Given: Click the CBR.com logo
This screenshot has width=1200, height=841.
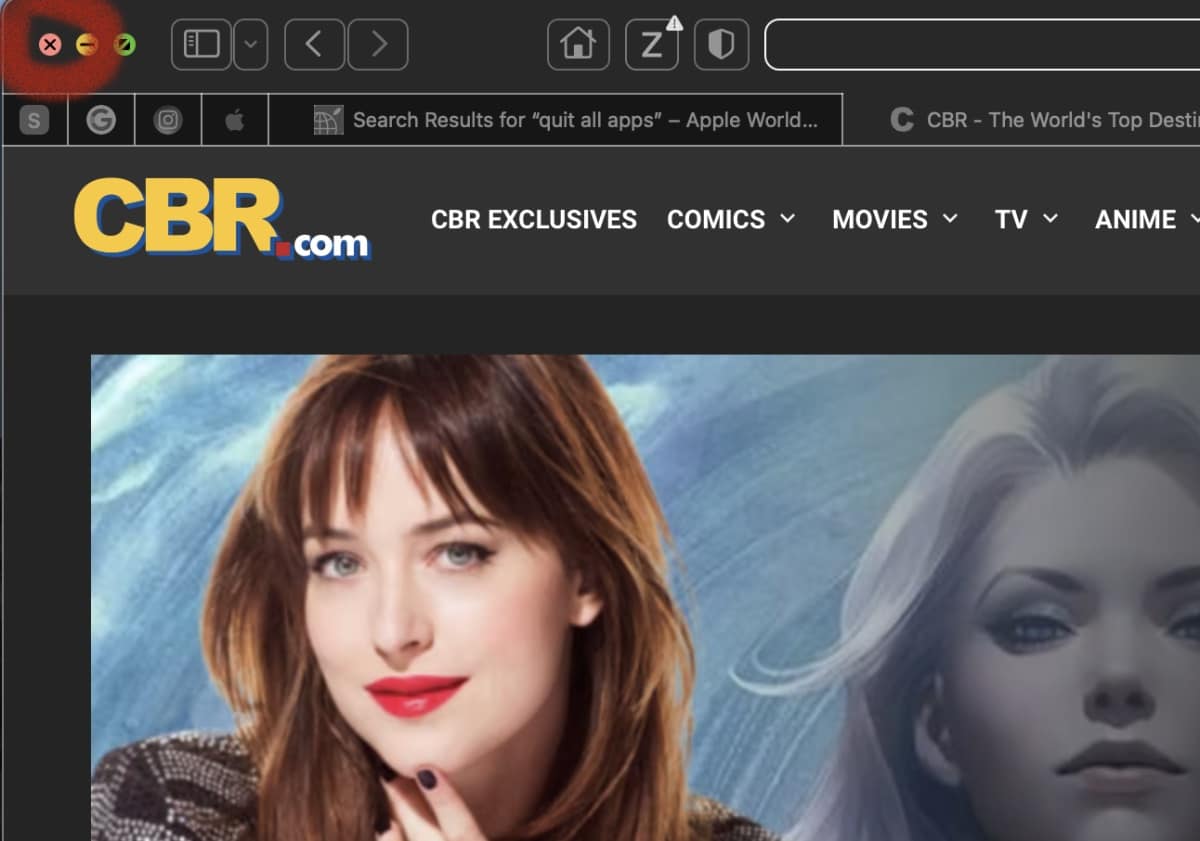Looking at the screenshot, I should click(x=222, y=219).
